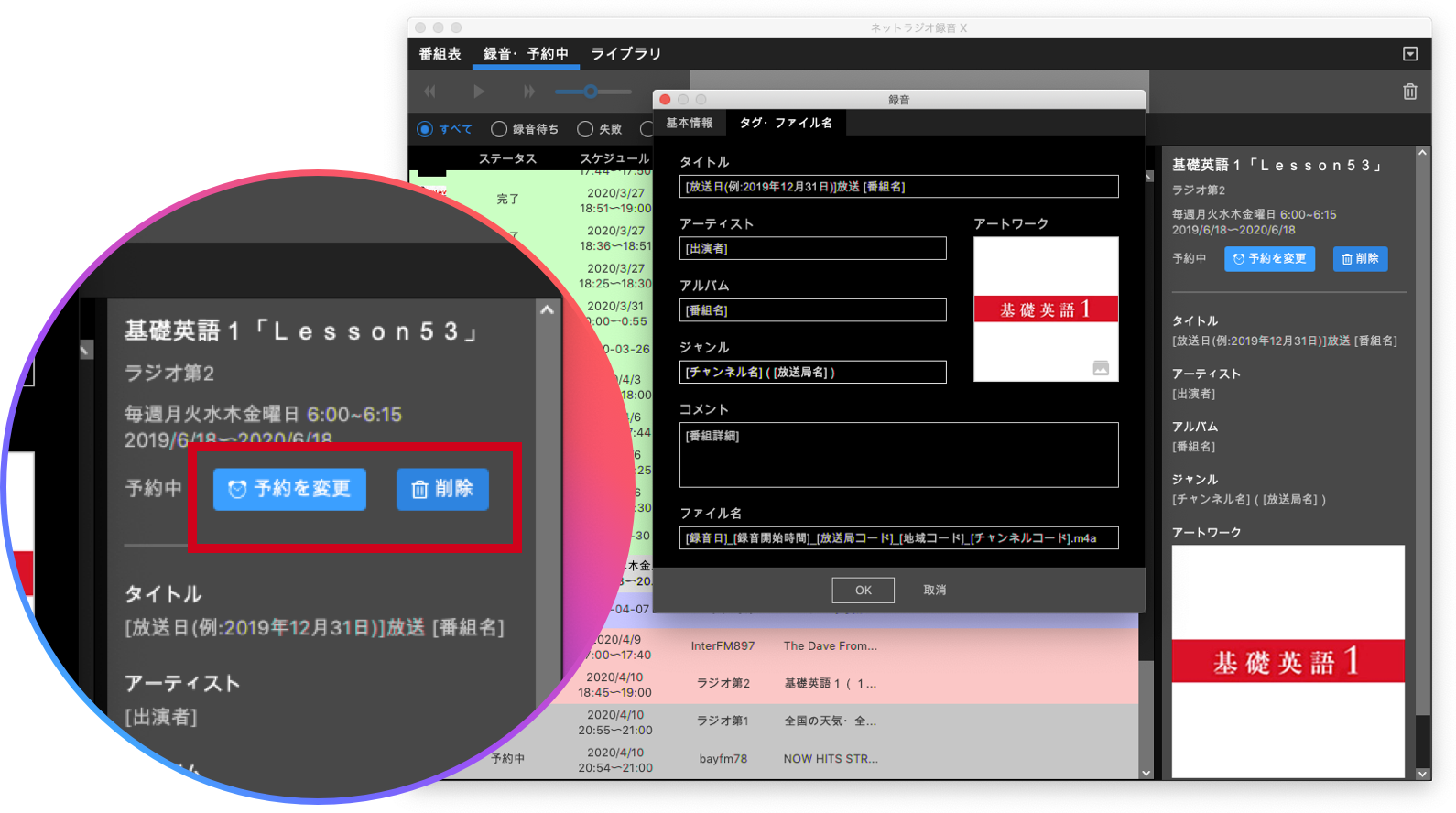1456x813 pixels.
Task: Click the ファイル名 input field
Action: [x=898, y=538]
